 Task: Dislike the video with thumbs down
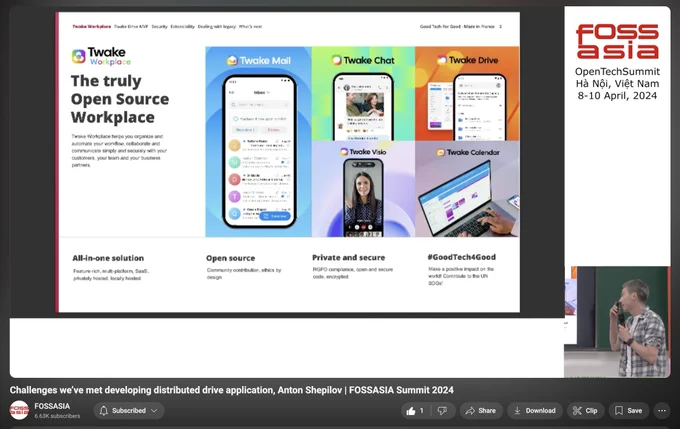tap(442, 410)
